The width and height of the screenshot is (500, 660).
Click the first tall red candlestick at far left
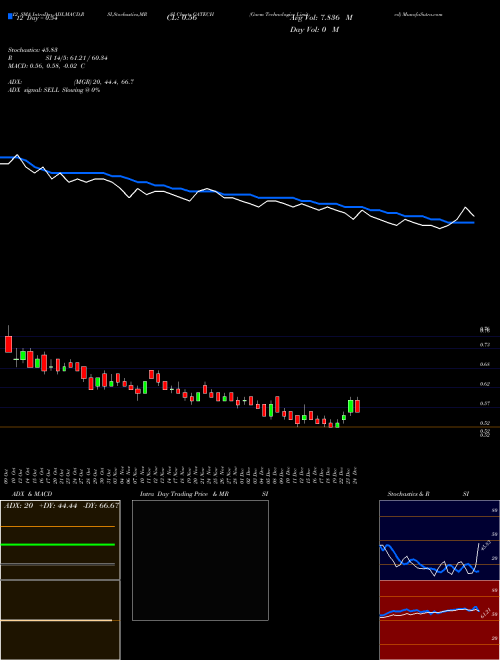(x=8, y=344)
